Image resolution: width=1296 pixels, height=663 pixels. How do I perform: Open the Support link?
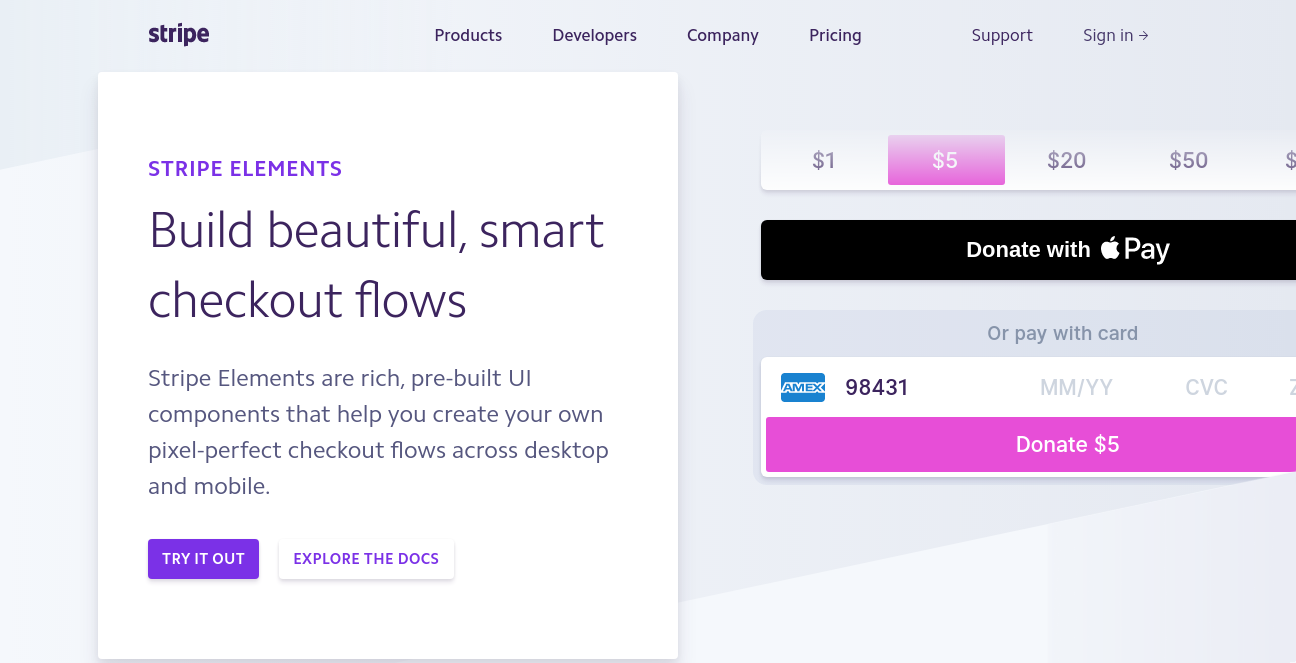1002,35
